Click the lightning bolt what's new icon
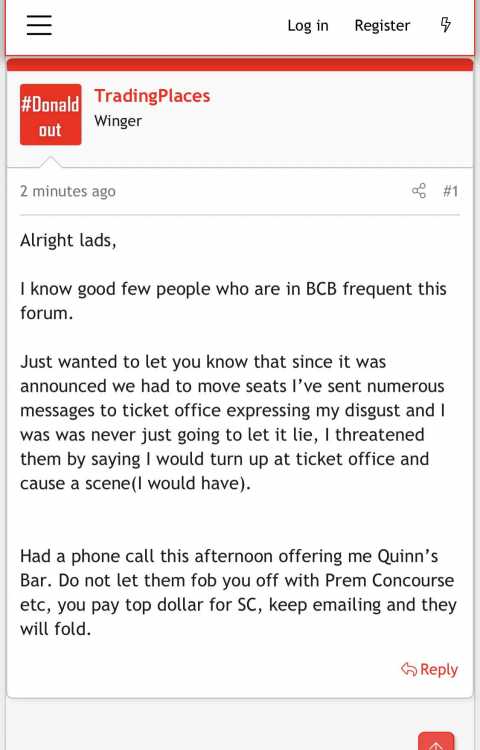Viewport: 480px width, 750px height. [445, 24]
